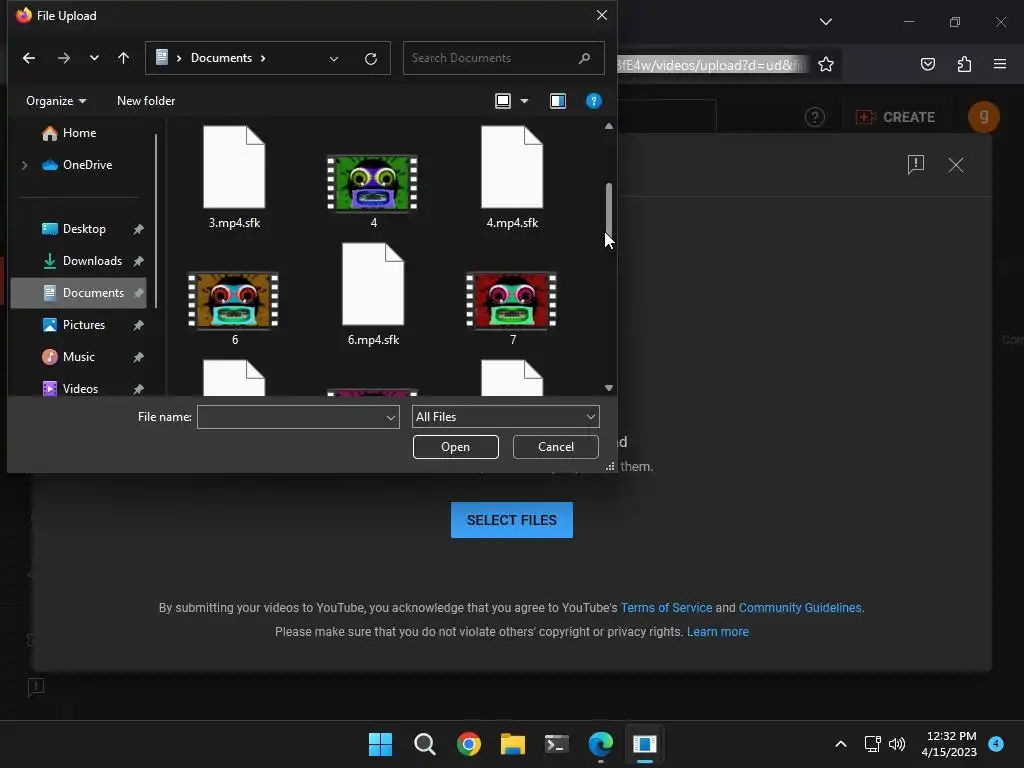
Task: Expand the OneDrive tree node
Action: [x=25, y=165]
